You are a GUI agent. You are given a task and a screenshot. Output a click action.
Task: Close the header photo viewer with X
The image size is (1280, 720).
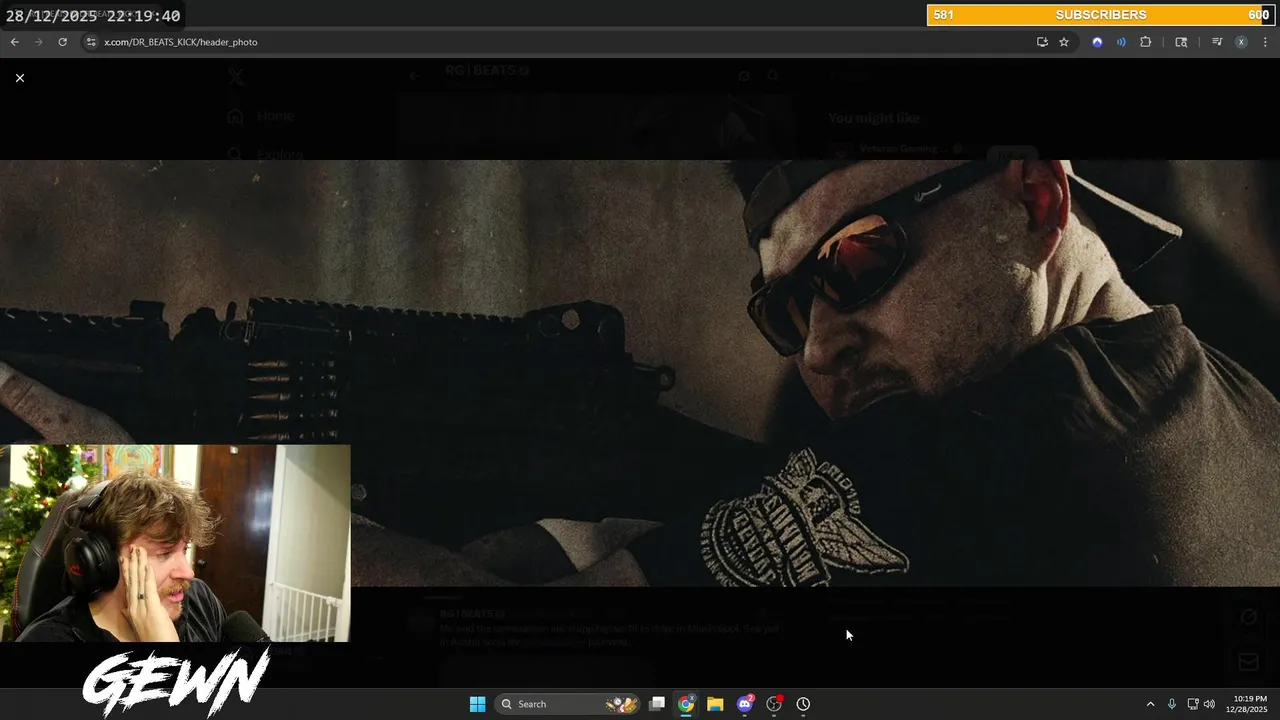[19, 77]
